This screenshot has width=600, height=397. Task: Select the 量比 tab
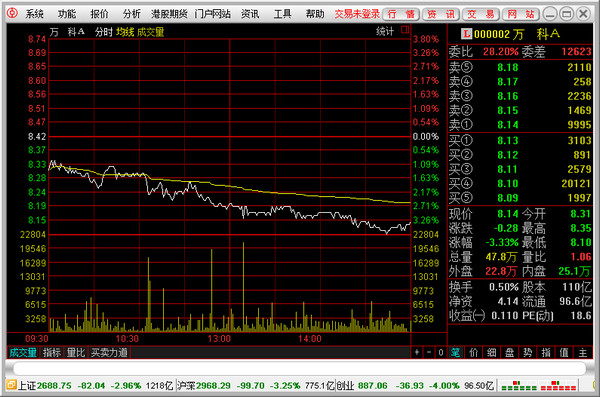pyautogui.click(x=76, y=353)
